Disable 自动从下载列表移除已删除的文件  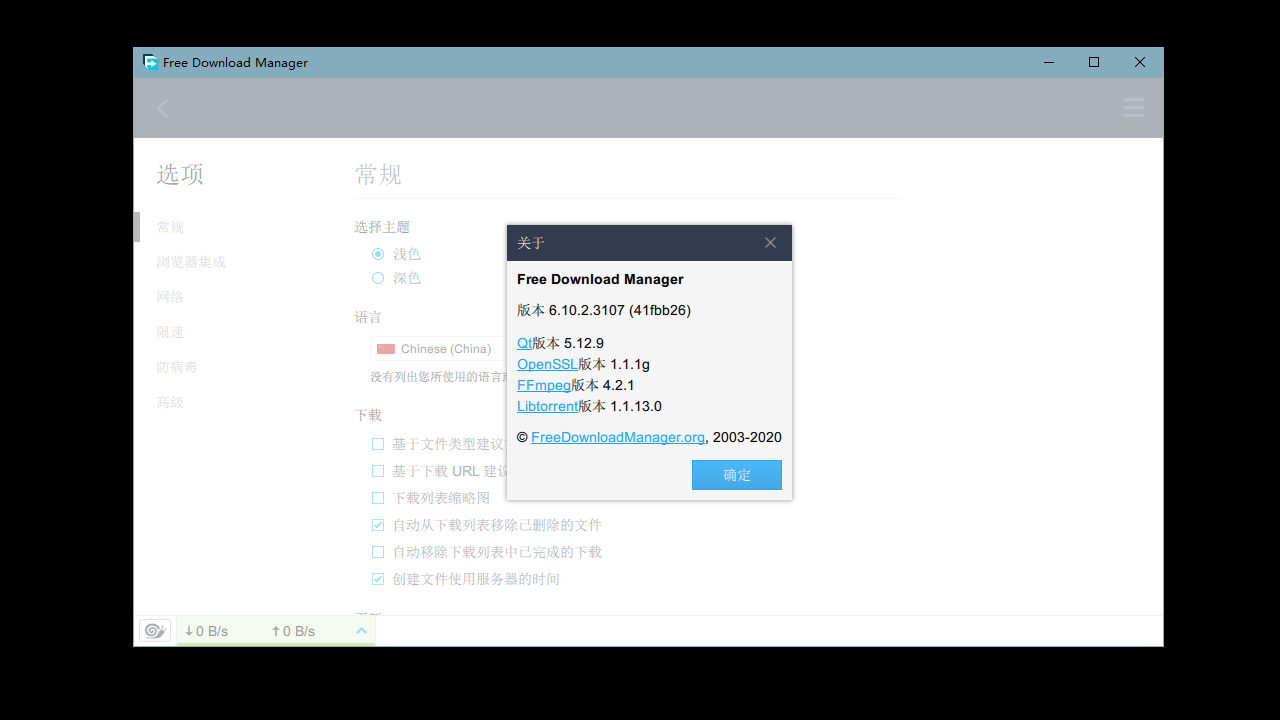coord(378,524)
